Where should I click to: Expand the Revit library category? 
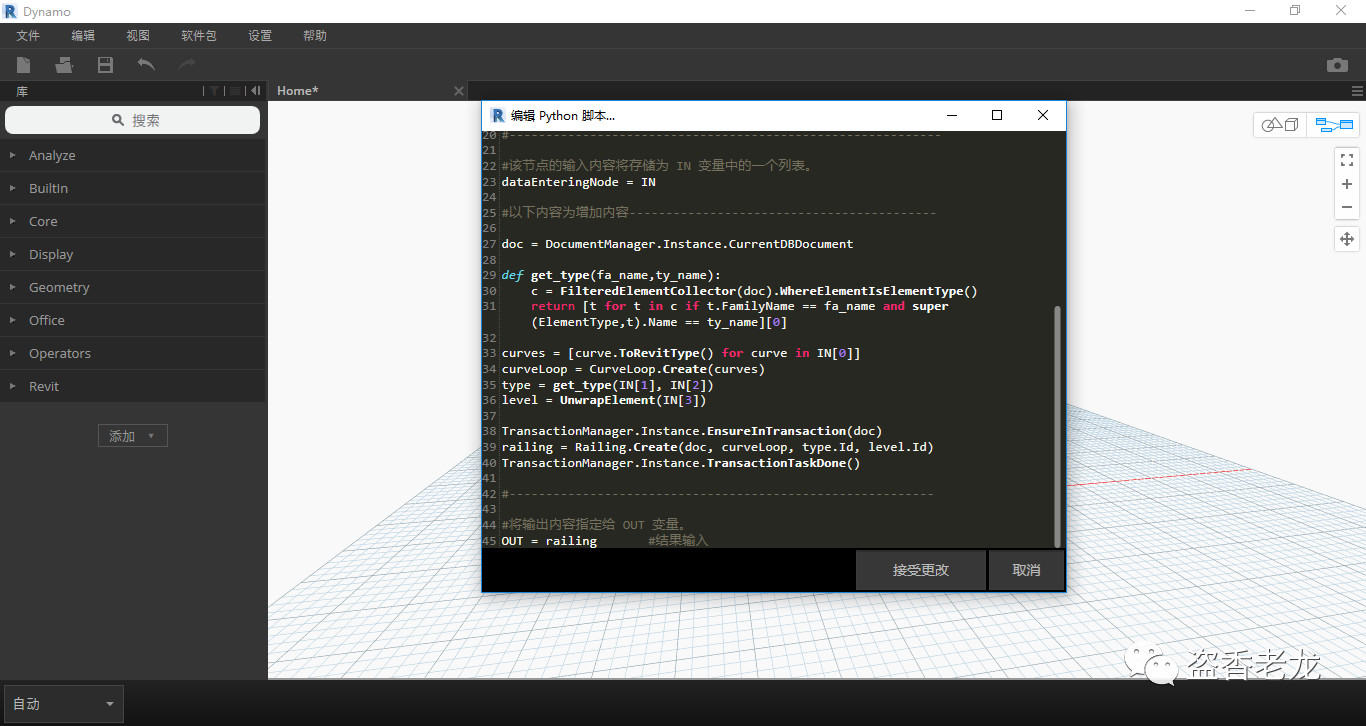tap(133, 387)
